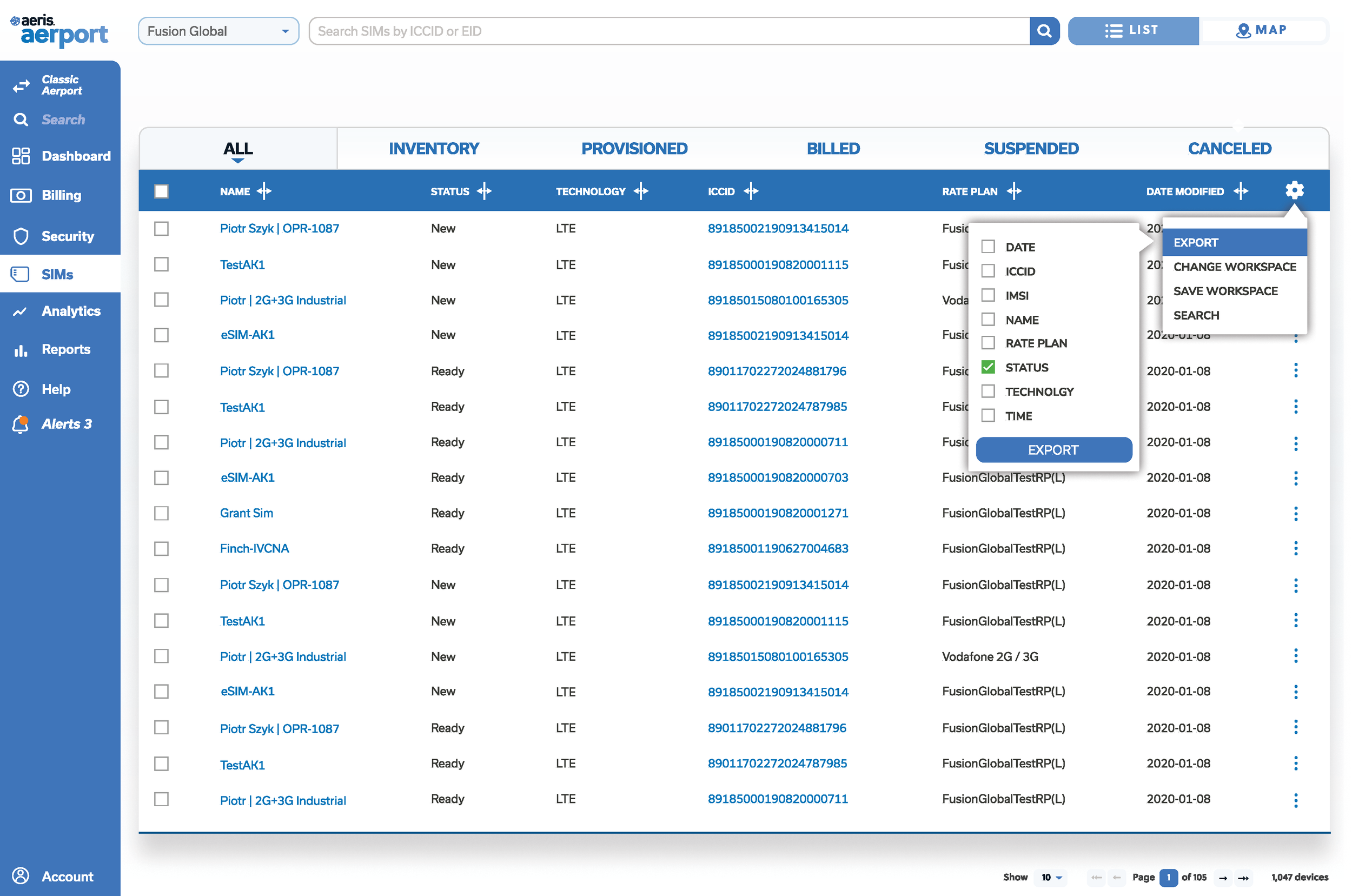Open row menu for Grant Sim
The width and height of the screenshot is (1352, 896).
1295,513
